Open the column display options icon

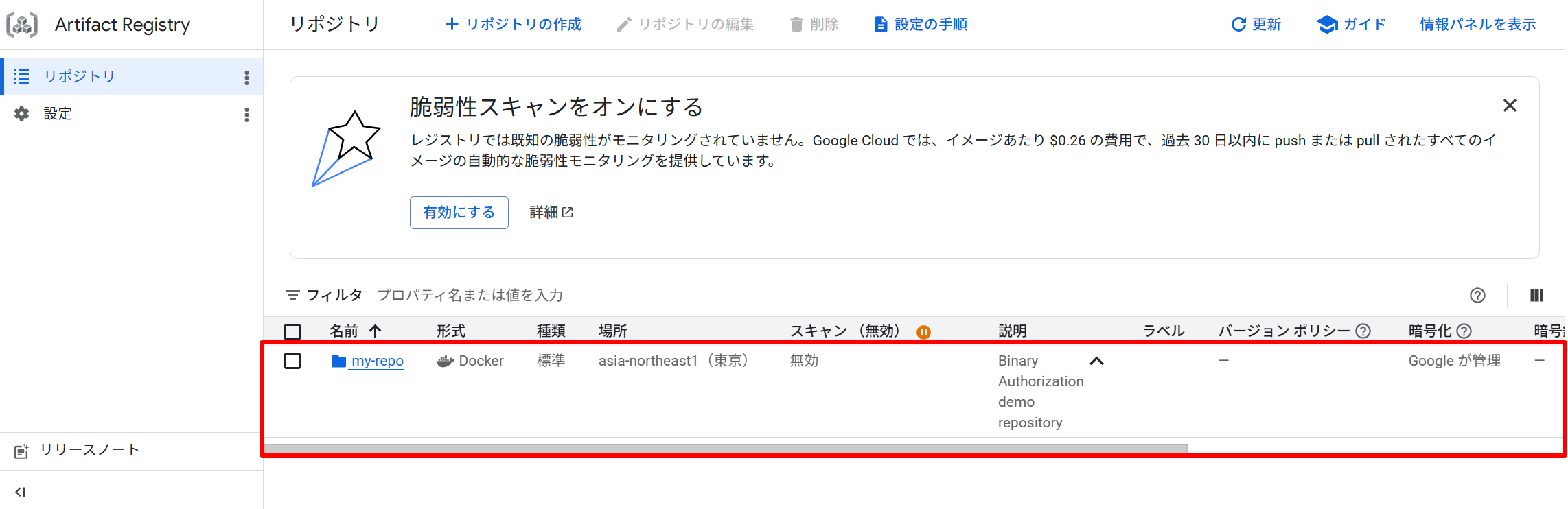click(x=1536, y=296)
